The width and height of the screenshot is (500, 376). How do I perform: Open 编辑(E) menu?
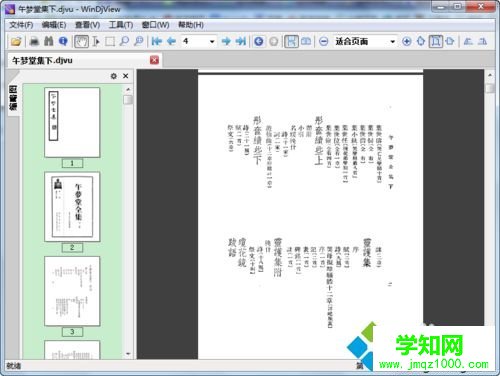pyautogui.click(x=54, y=25)
